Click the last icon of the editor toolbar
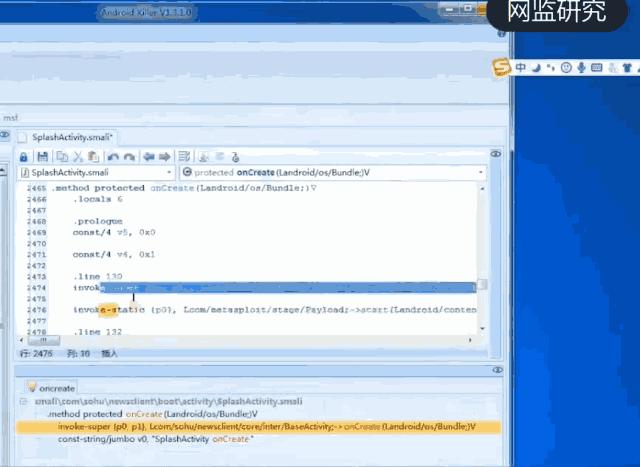 pos(235,157)
